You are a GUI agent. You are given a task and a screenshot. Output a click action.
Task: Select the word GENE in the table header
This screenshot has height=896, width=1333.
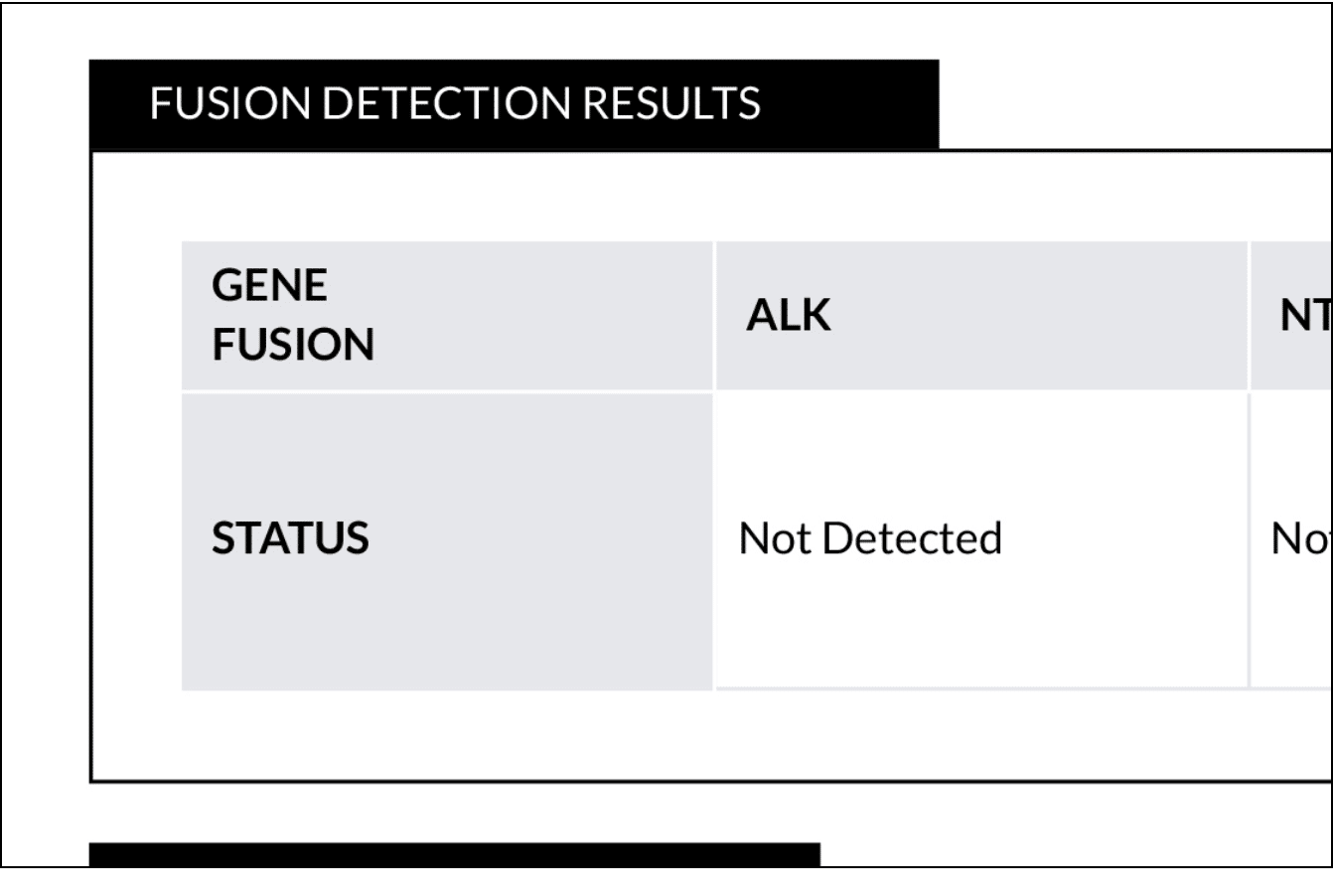coord(269,286)
